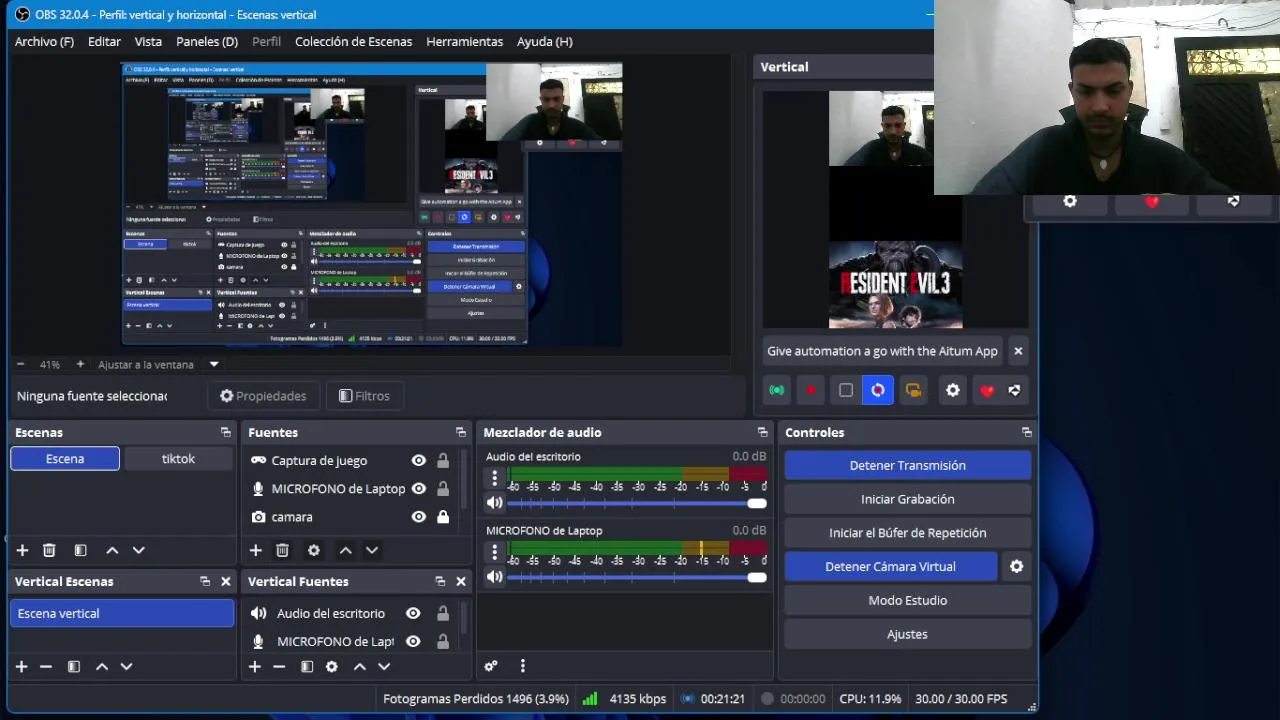Viewport: 1280px width, 720px height.
Task: Hide the camara source
Action: [419, 516]
